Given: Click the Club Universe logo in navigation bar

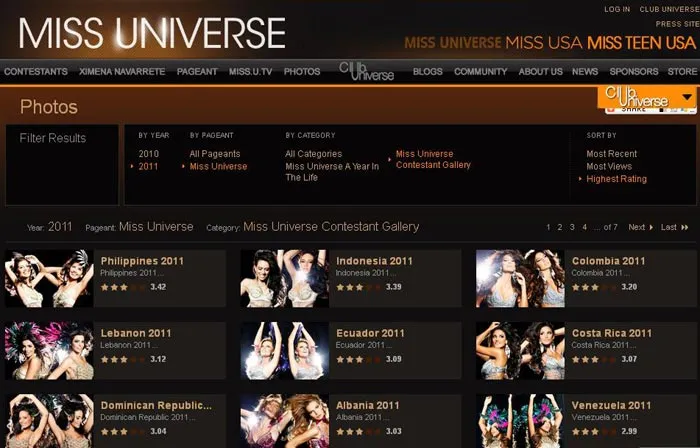Looking at the screenshot, I should (366, 71).
